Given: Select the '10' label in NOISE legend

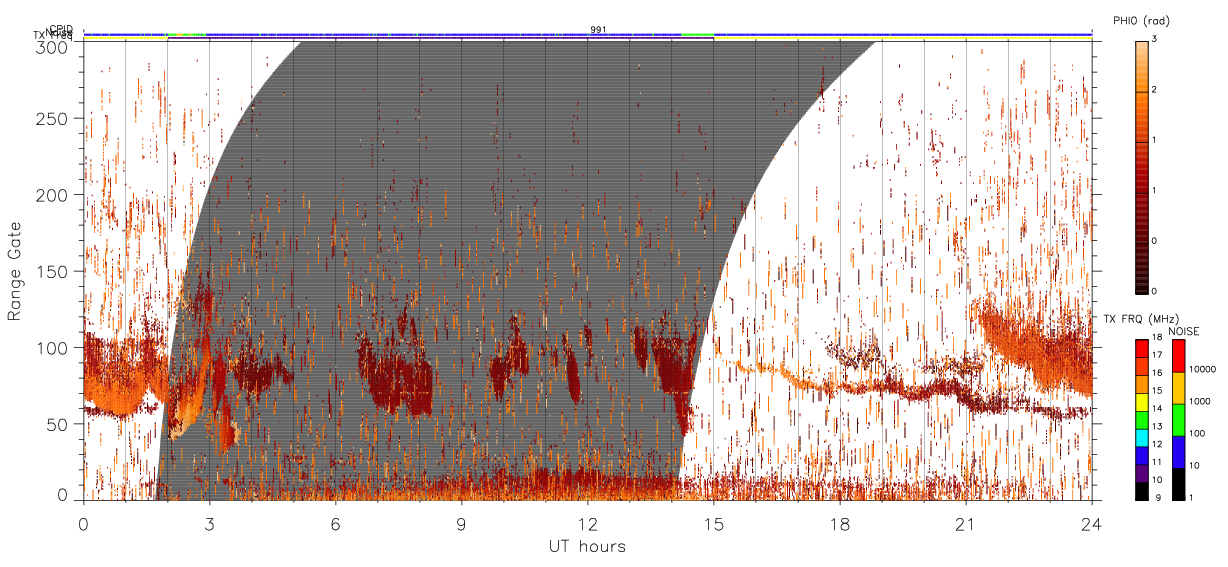Looking at the screenshot, I should tap(1194, 468).
